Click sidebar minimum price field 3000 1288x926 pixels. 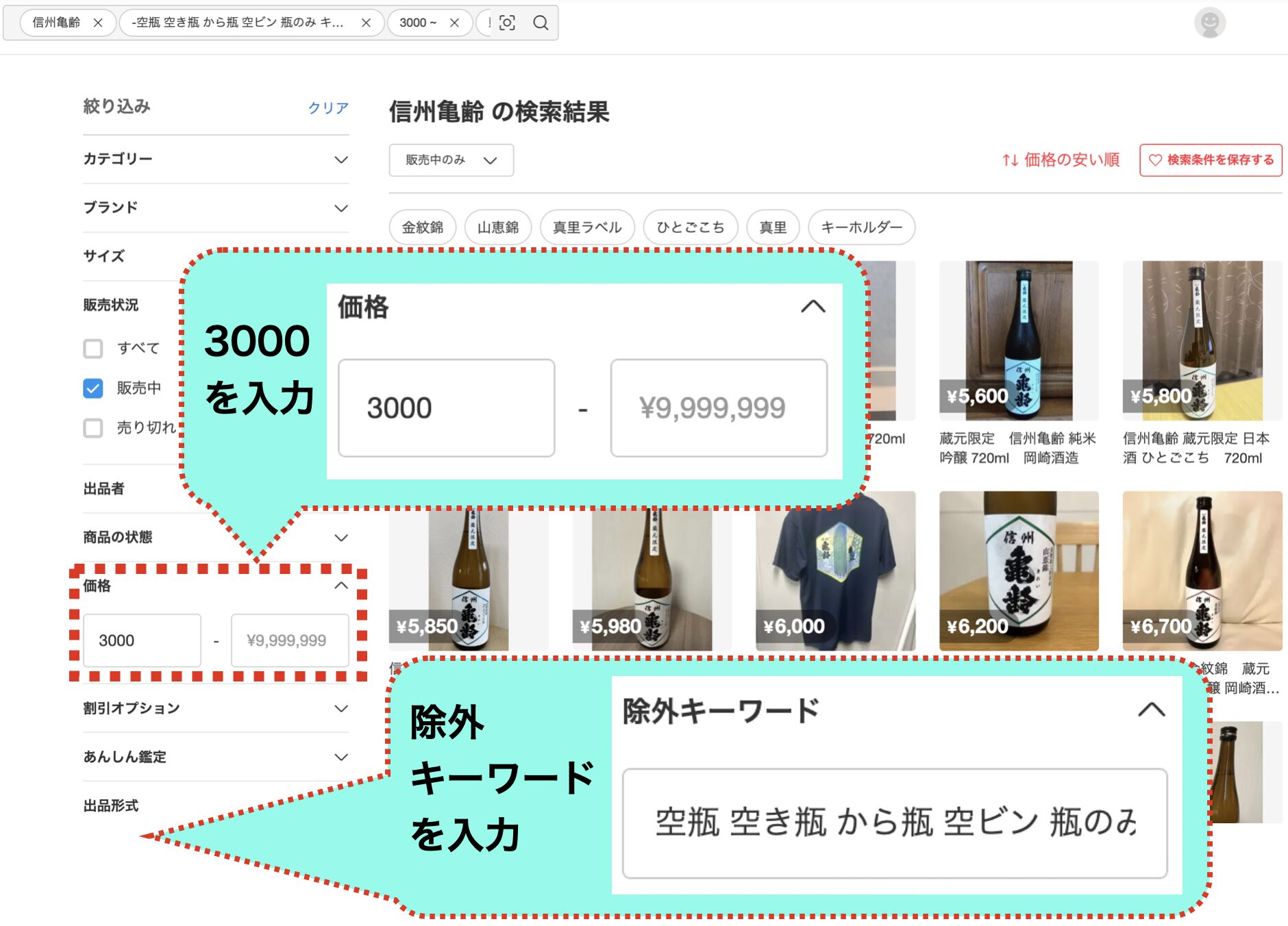142,640
